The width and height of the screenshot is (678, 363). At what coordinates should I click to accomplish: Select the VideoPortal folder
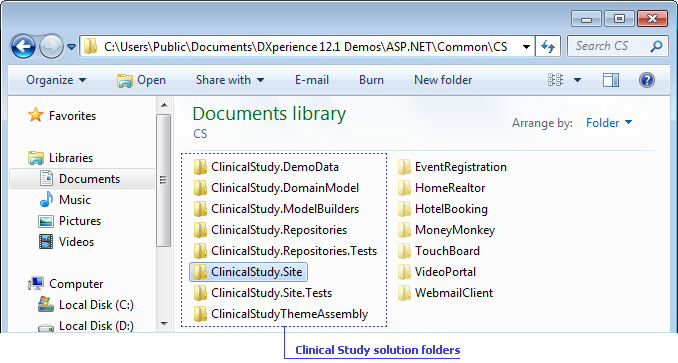437,272
